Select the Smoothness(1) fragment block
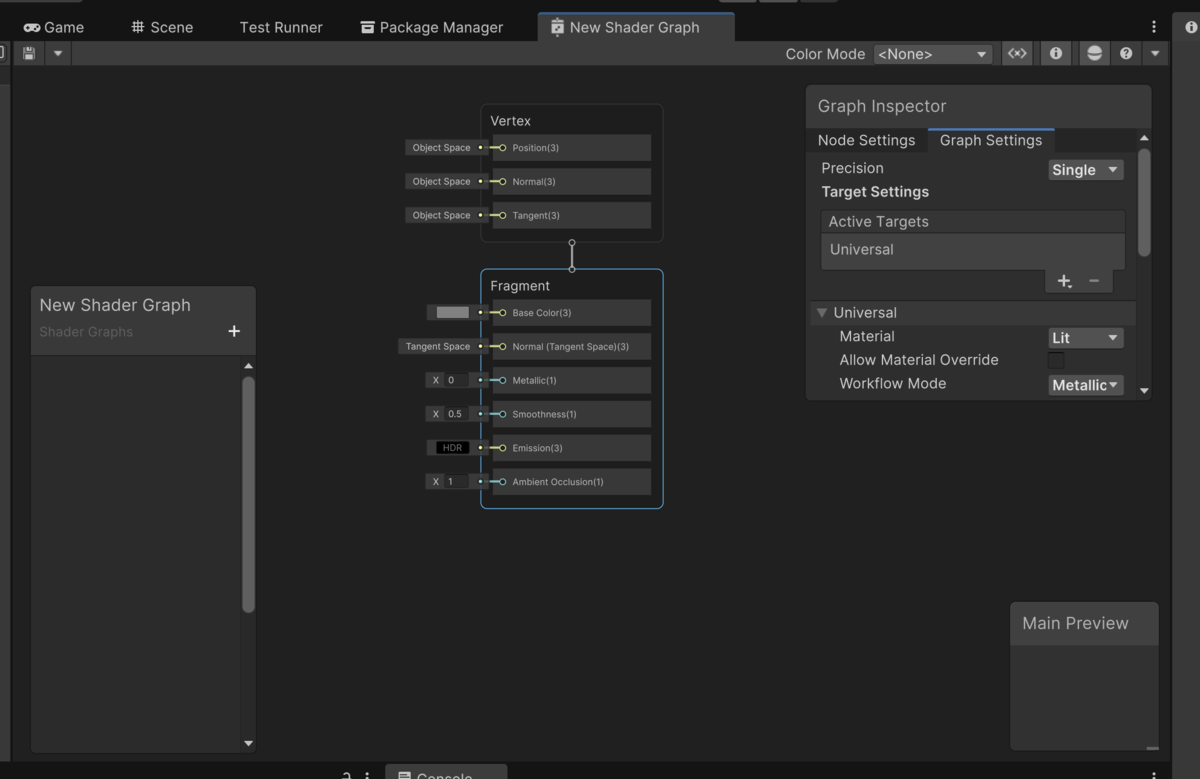 571,414
